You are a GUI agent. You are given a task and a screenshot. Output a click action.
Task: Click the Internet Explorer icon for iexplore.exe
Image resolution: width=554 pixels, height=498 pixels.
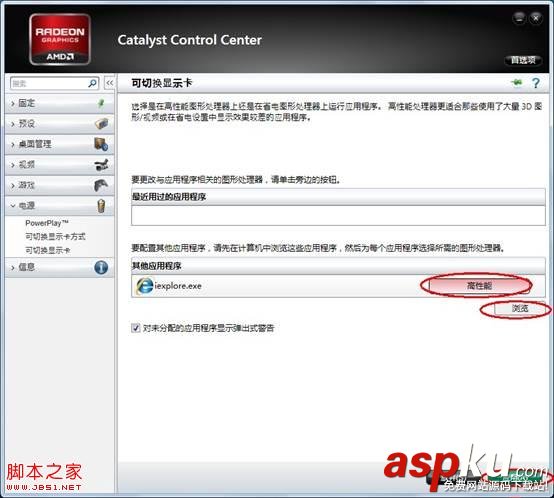(x=144, y=286)
